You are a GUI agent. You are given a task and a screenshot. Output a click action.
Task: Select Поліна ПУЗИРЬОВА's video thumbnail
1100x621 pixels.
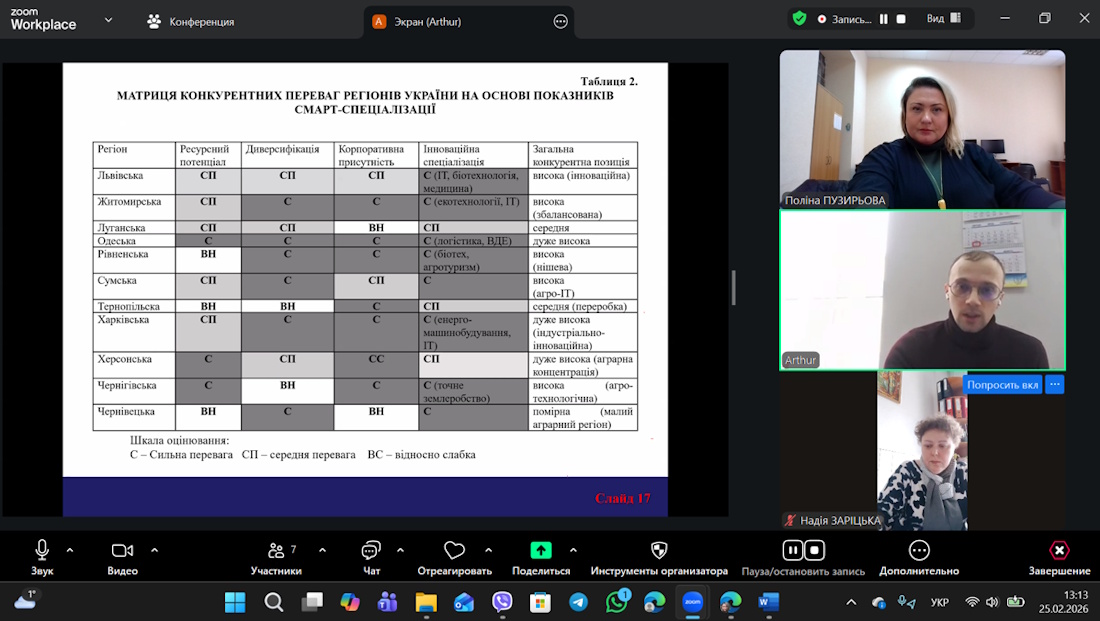(922, 129)
